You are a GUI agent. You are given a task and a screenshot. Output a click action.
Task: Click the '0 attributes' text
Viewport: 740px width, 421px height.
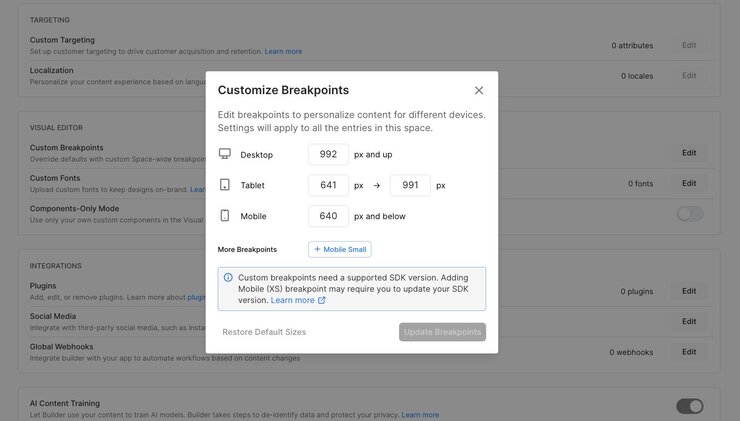pyautogui.click(x=632, y=45)
